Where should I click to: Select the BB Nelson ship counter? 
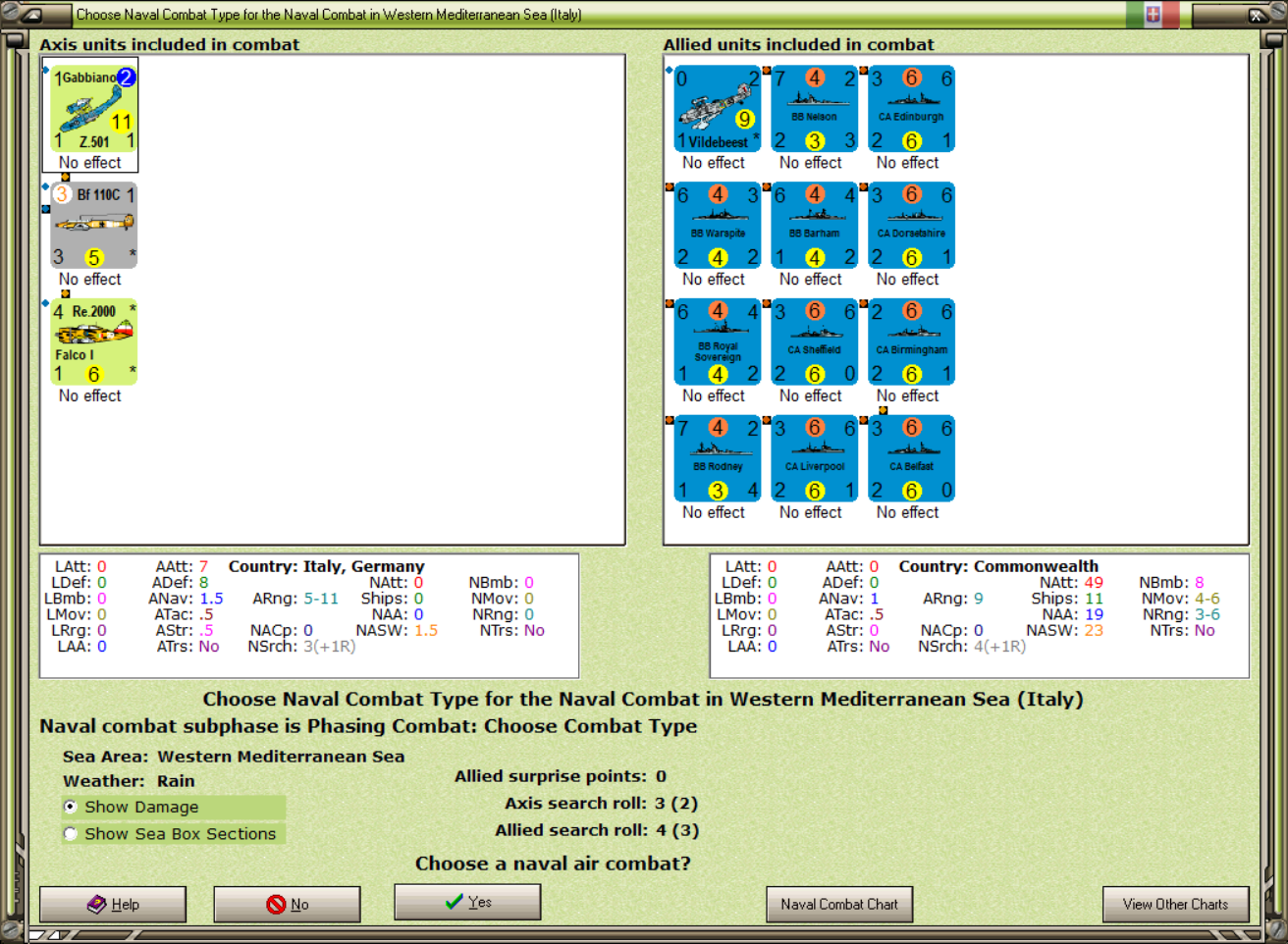[815, 109]
